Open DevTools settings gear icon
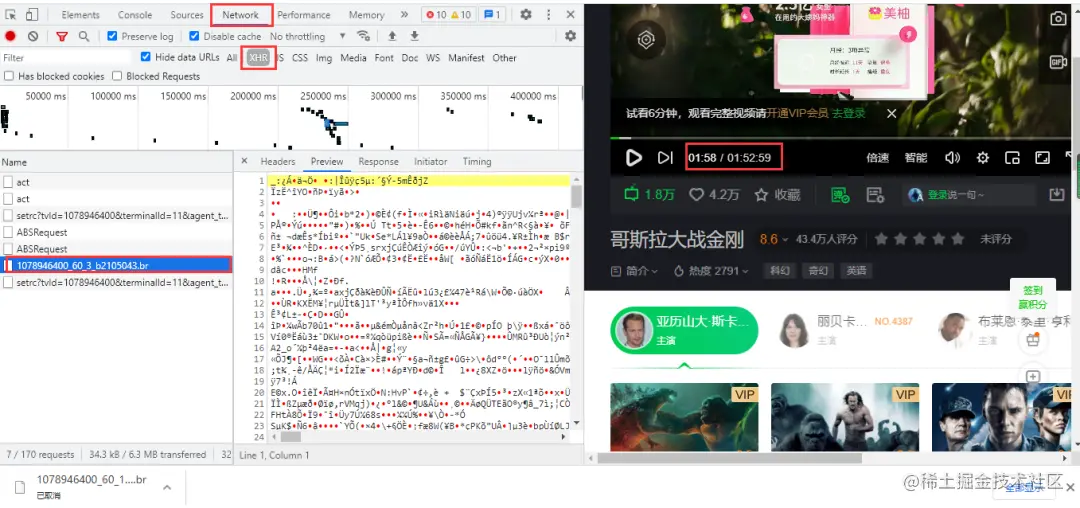 (x=526, y=14)
